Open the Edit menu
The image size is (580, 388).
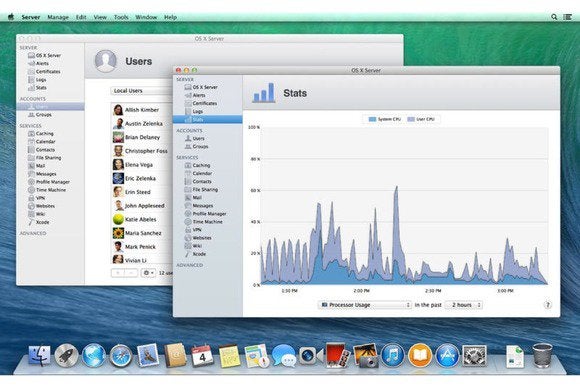(x=81, y=17)
